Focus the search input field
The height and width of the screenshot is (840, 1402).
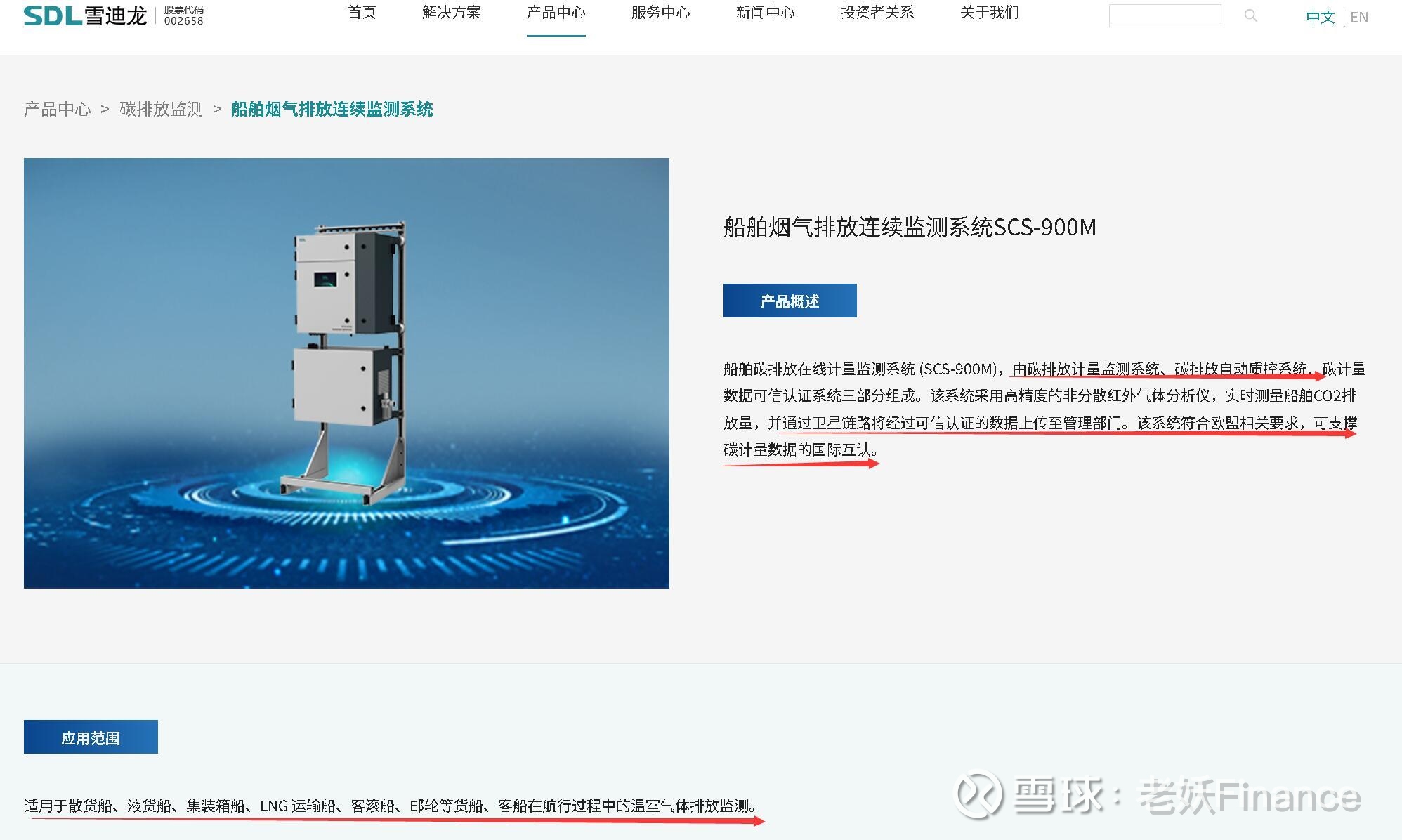(1165, 15)
